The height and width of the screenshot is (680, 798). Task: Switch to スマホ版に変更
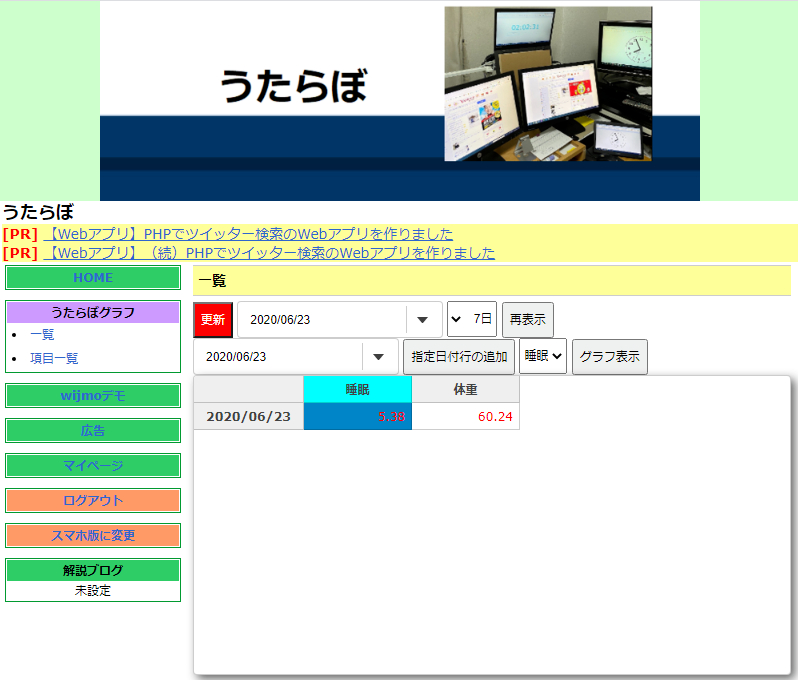(93, 535)
